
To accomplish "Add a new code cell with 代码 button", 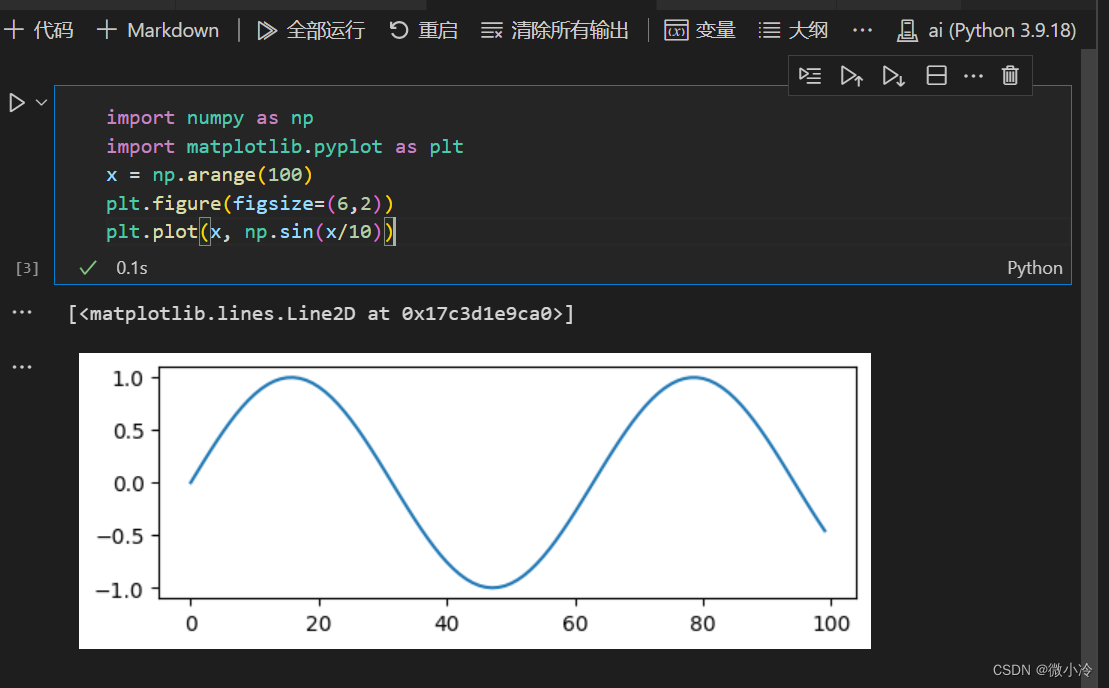I will 38,30.
